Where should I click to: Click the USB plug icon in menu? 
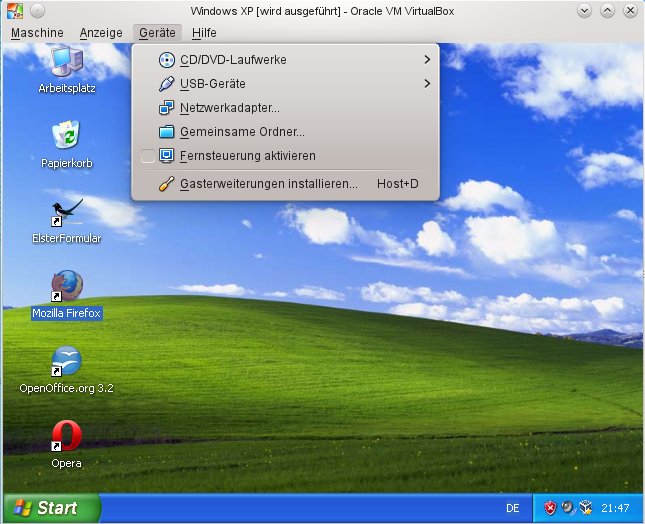coord(167,83)
